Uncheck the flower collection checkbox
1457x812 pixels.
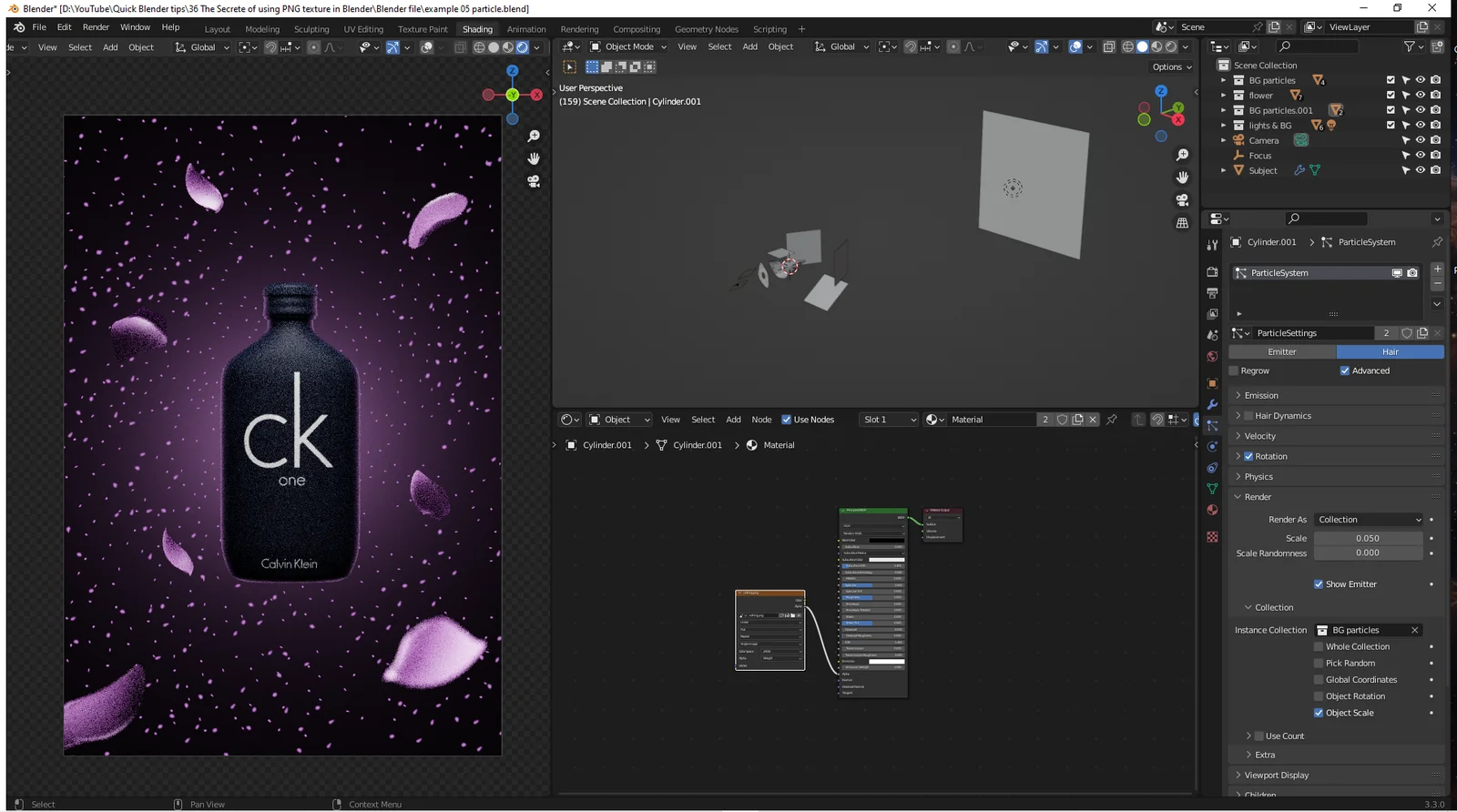pyautogui.click(x=1391, y=95)
